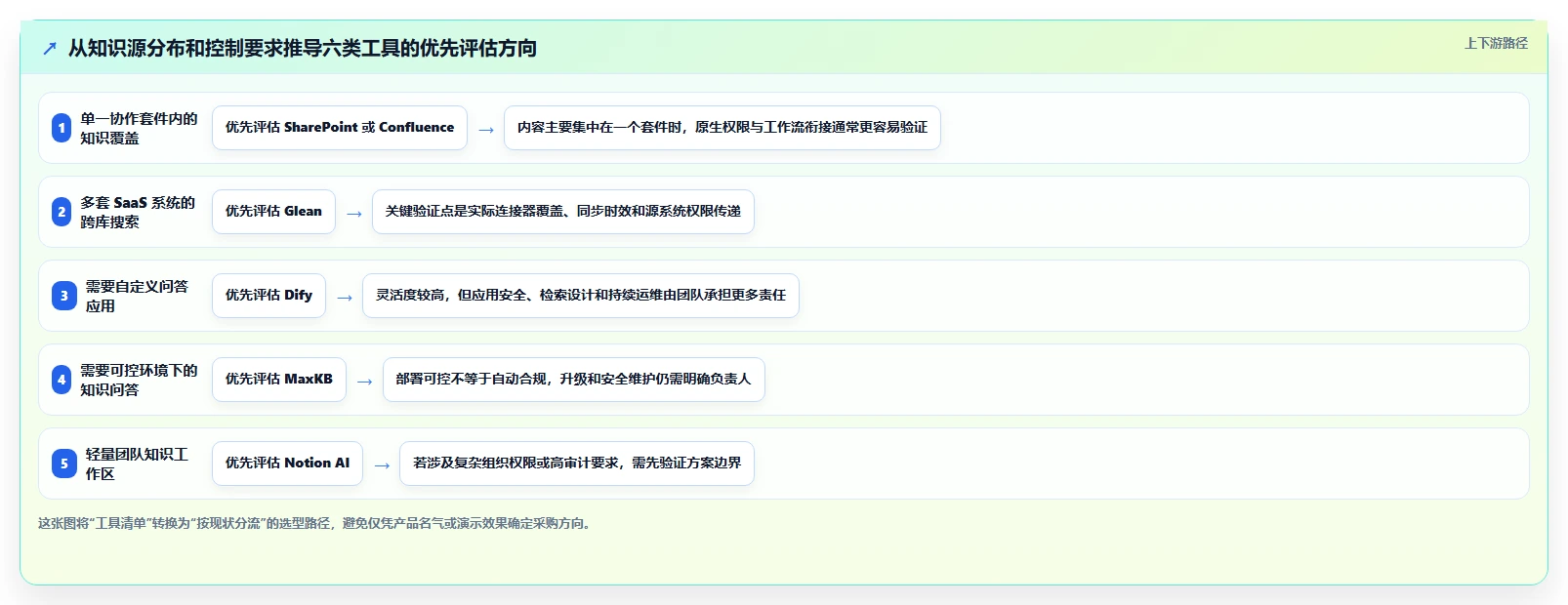Click the number 5 badge
The image size is (1568, 605).
pyautogui.click(x=64, y=464)
